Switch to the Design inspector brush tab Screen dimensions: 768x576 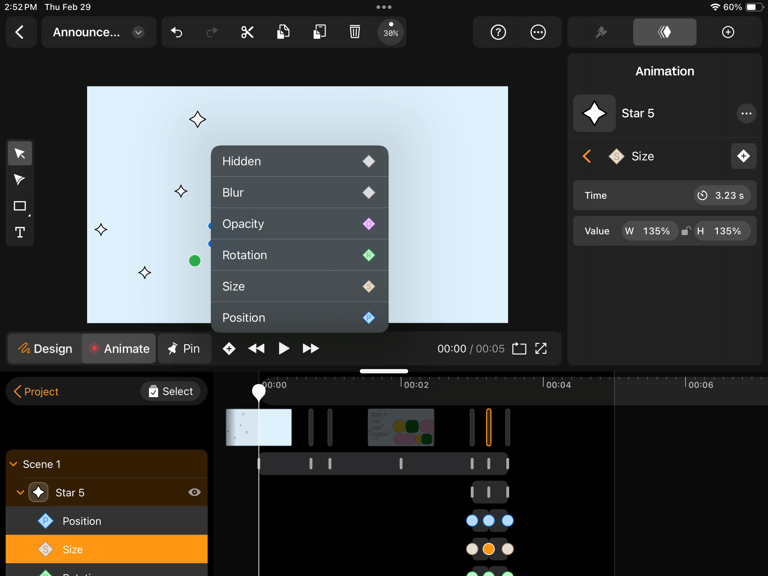click(x=601, y=32)
